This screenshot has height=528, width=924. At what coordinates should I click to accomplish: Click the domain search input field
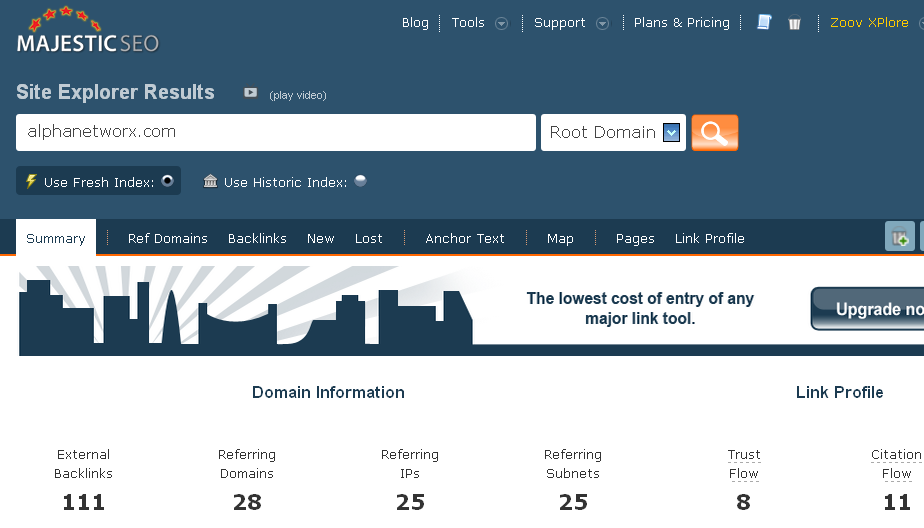coord(276,132)
